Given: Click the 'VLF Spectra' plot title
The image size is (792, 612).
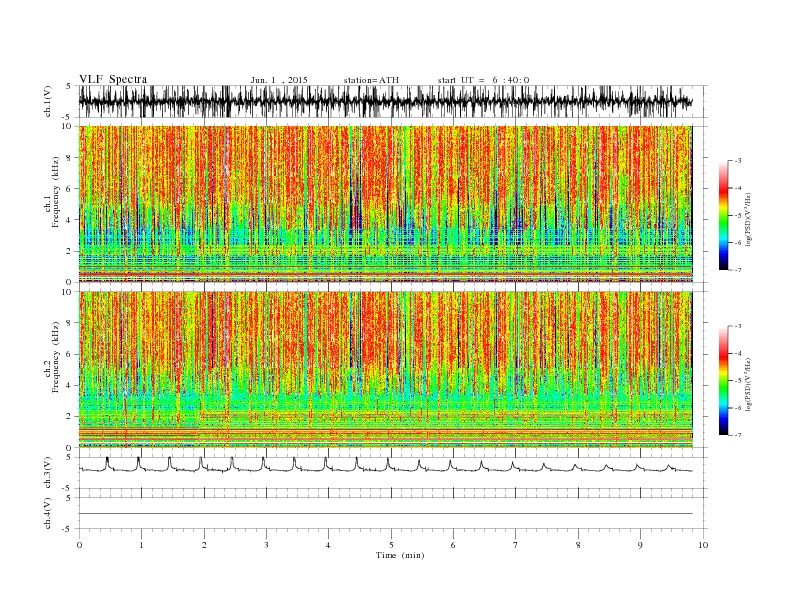Looking at the screenshot, I should click(113, 79).
